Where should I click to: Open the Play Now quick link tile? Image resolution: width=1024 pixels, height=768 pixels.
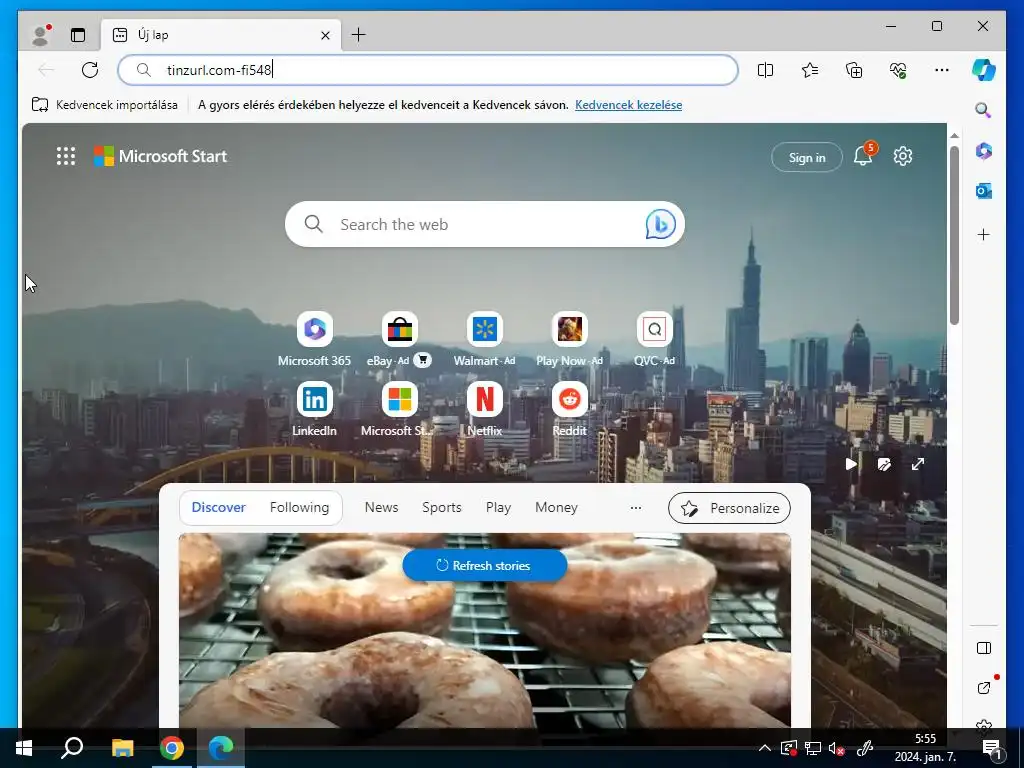pos(569,340)
